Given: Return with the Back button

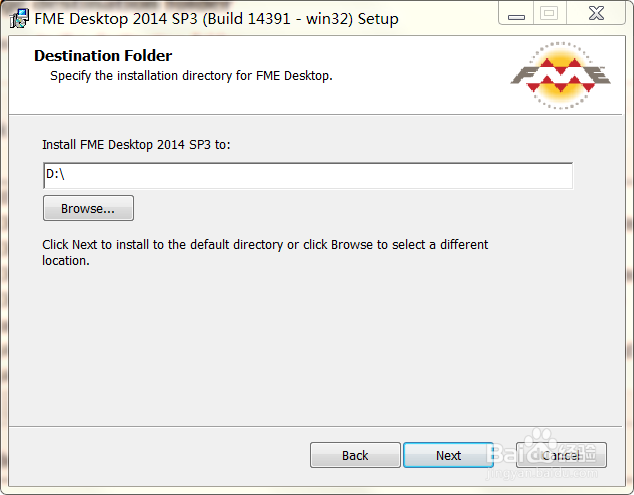Looking at the screenshot, I should point(355,455).
